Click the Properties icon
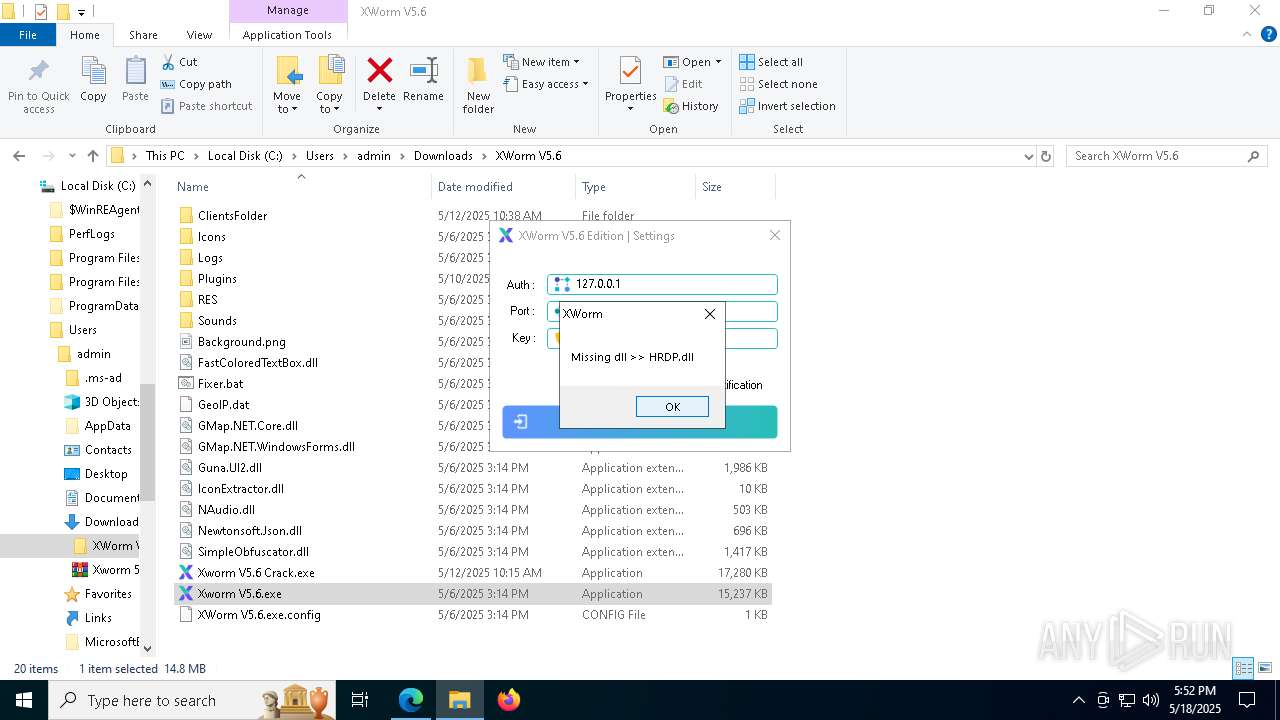The width and height of the screenshot is (1280, 720). [x=630, y=72]
